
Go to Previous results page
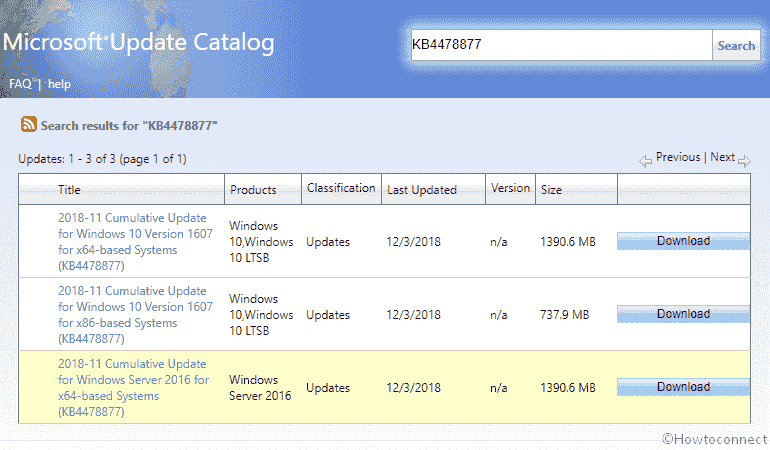[x=678, y=157]
